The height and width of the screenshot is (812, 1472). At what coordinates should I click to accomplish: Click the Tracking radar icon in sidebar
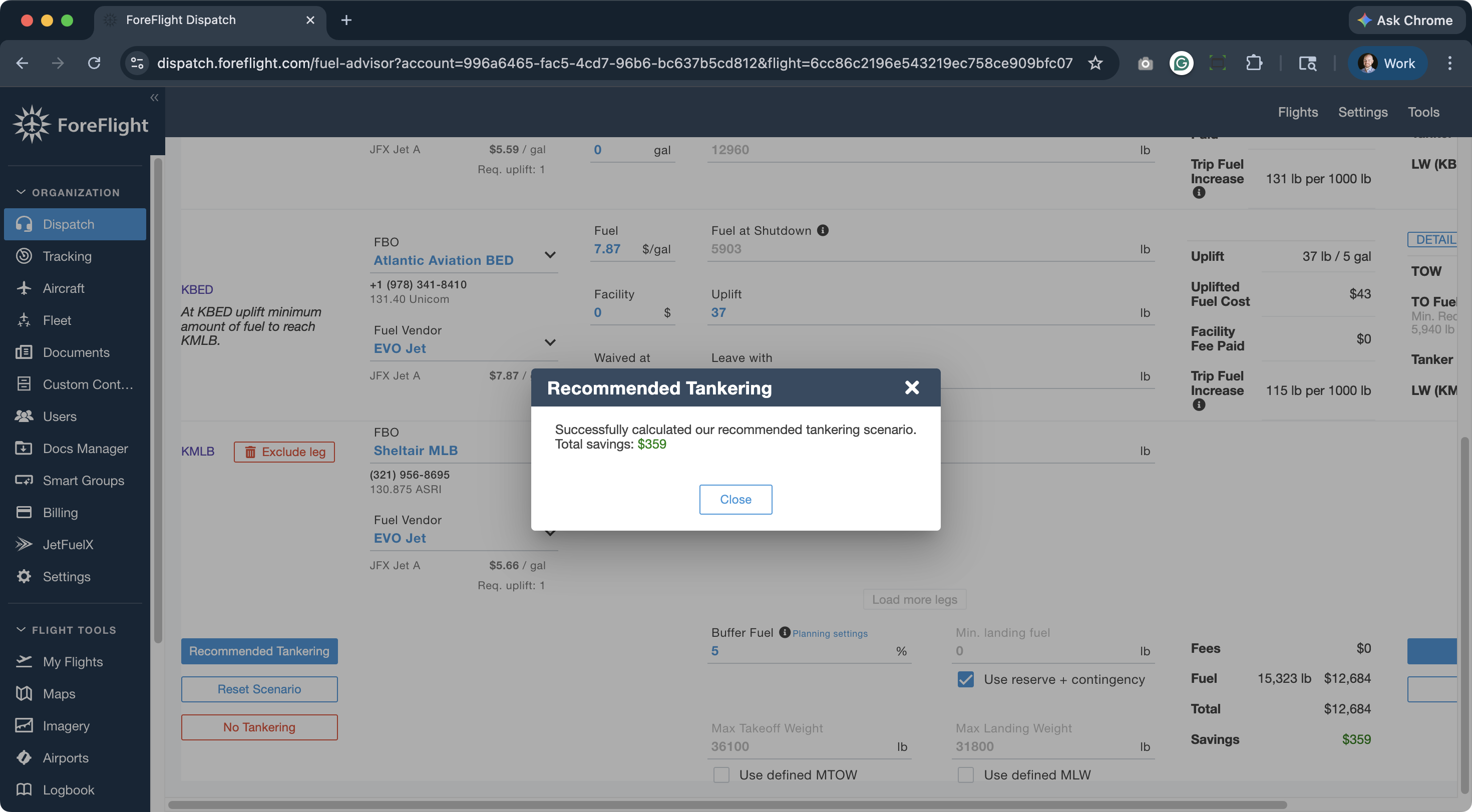24,256
